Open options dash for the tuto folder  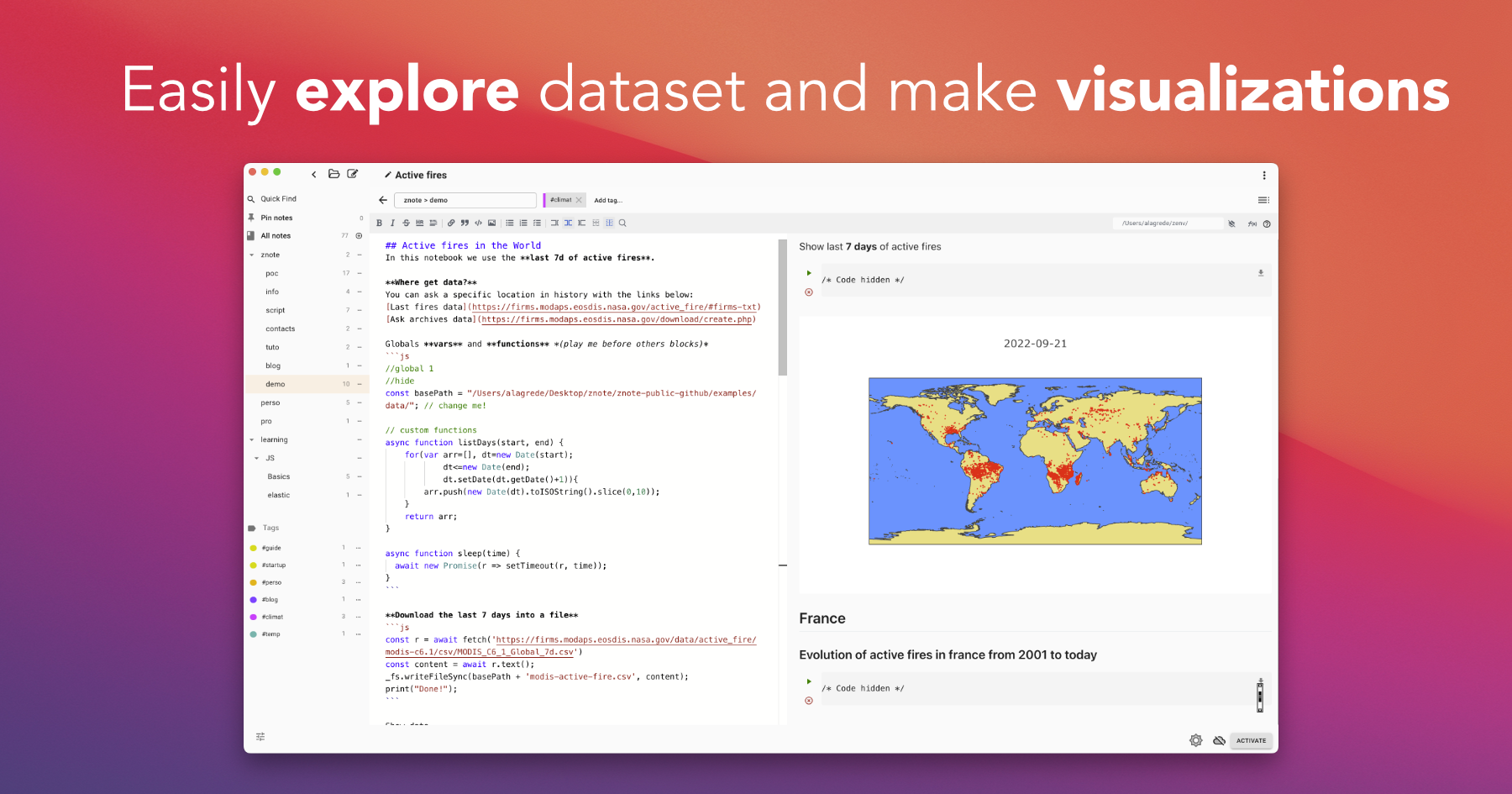[360, 347]
